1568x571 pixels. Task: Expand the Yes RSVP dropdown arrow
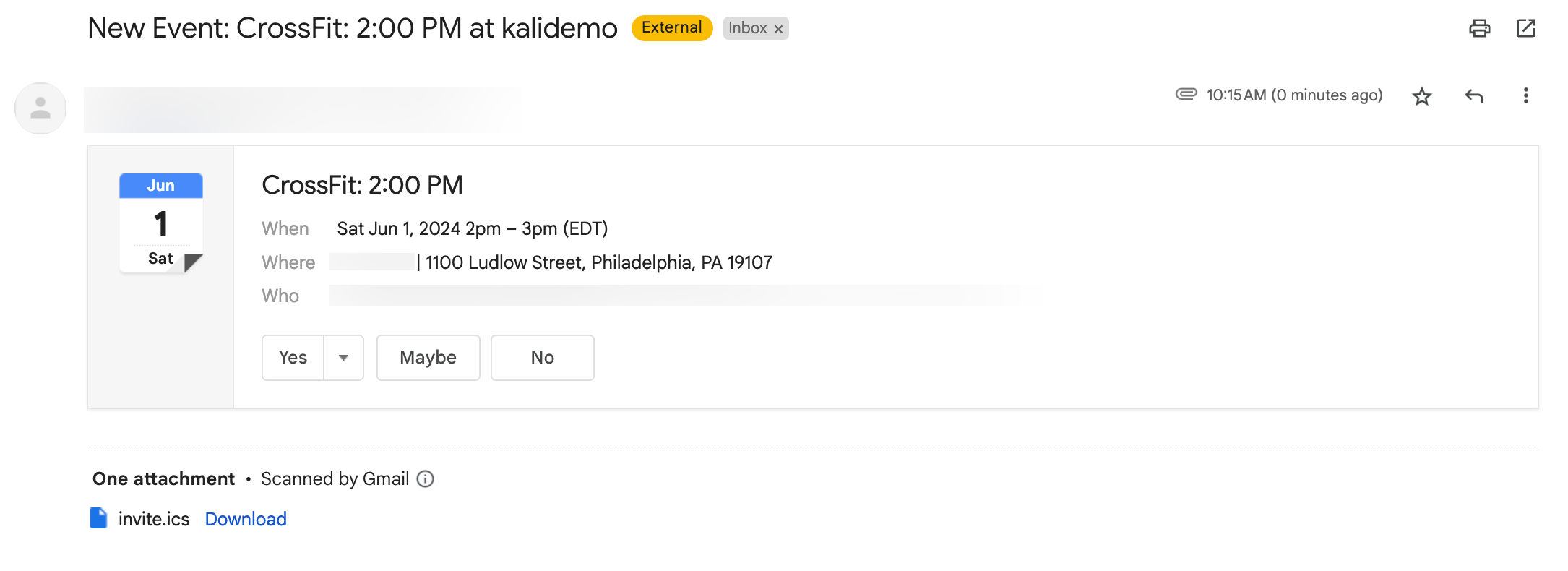344,358
